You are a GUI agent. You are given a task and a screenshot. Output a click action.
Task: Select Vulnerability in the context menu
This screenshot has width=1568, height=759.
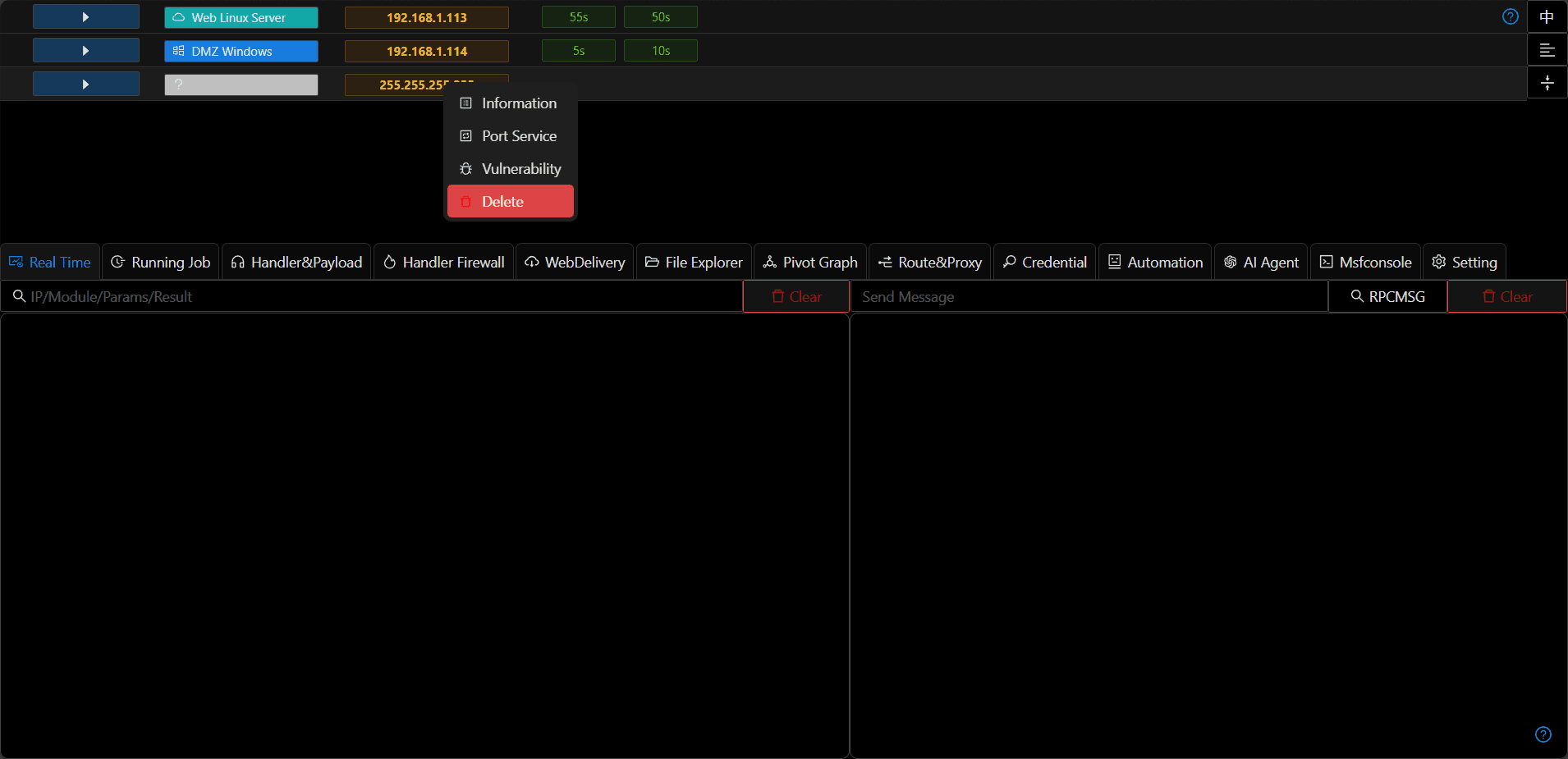coord(510,168)
